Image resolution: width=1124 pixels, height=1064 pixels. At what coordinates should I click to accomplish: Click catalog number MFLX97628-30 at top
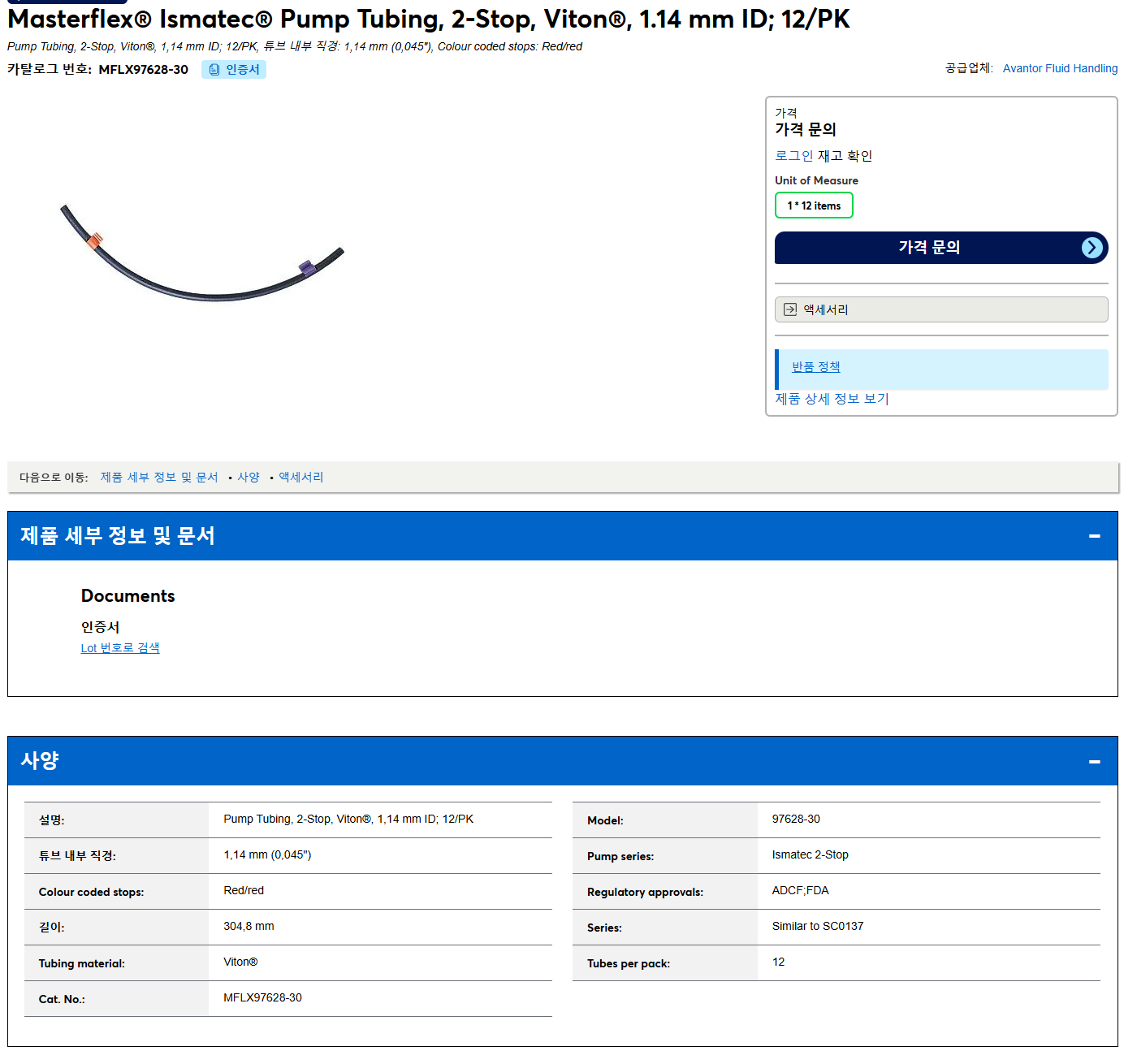pos(144,70)
